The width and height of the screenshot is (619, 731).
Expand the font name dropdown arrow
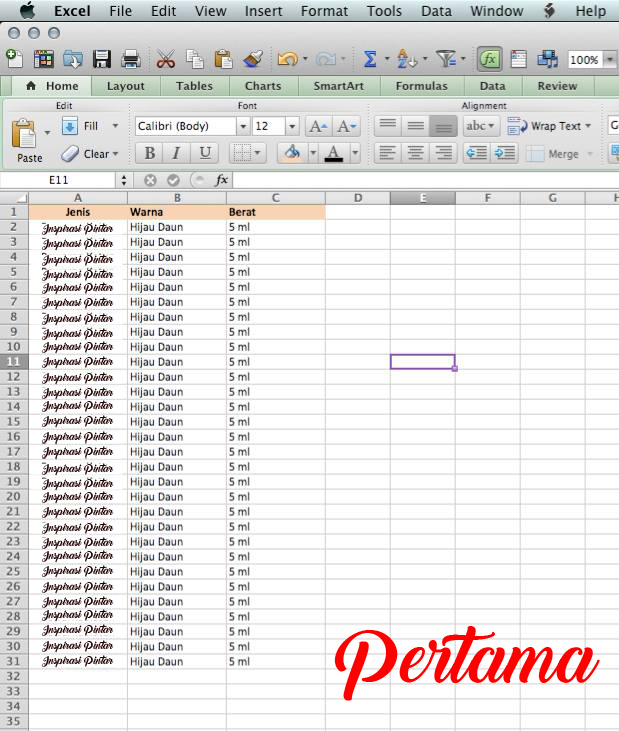coord(243,126)
